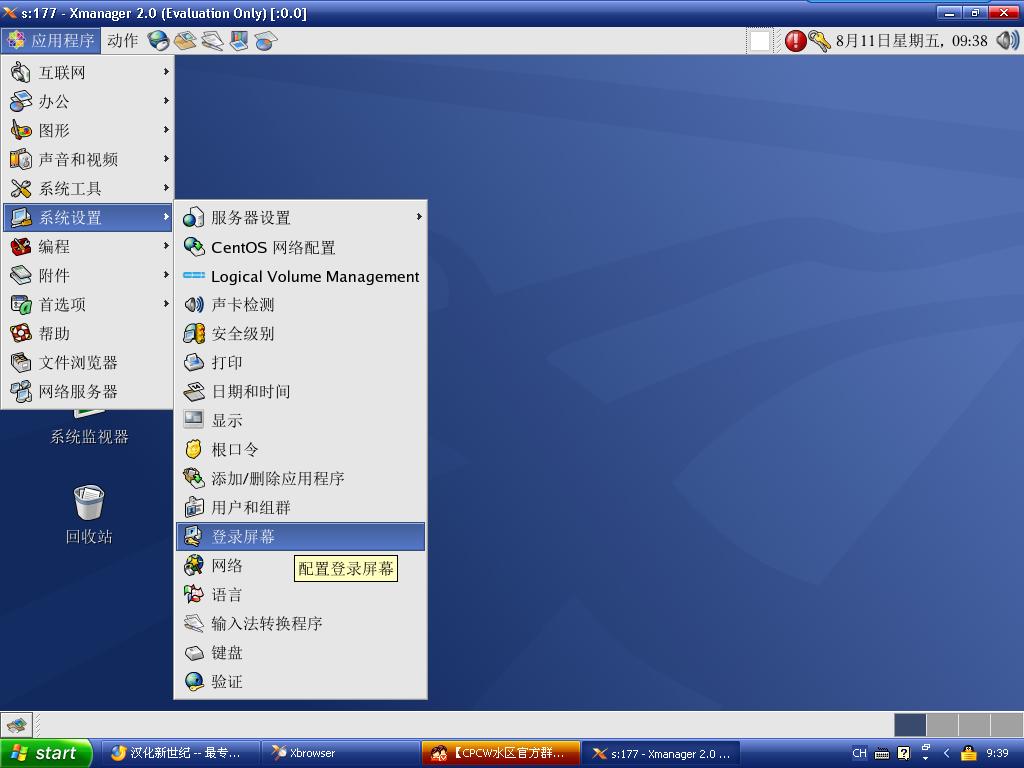
Task: Switch to s:177 - Xmanager 2.0 taskbar button
Action: pos(661,753)
